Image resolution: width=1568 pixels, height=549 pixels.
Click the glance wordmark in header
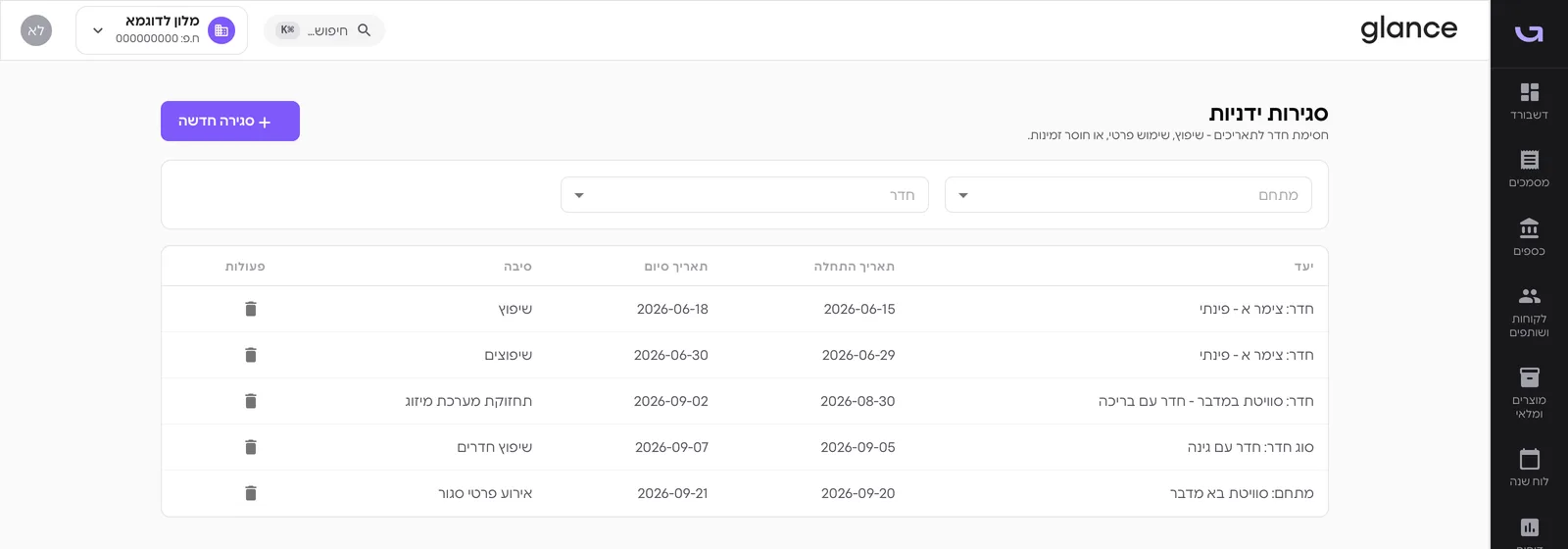click(1408, 29)
